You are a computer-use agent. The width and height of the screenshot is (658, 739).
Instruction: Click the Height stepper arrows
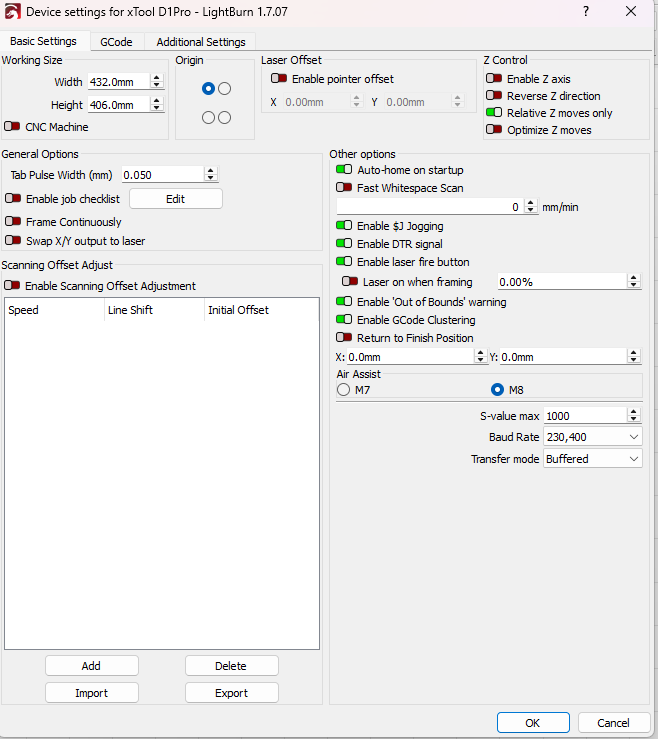[157, 104]
